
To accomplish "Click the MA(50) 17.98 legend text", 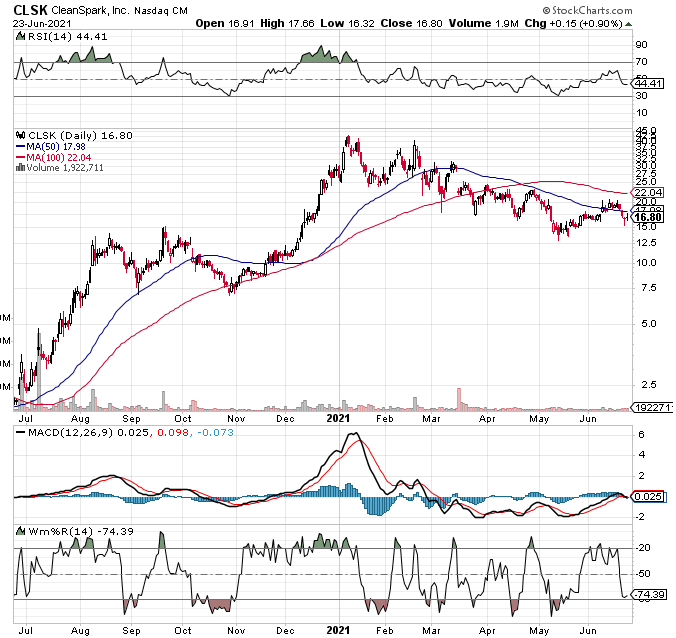I will pyautogui.click(x=56, y=147).
